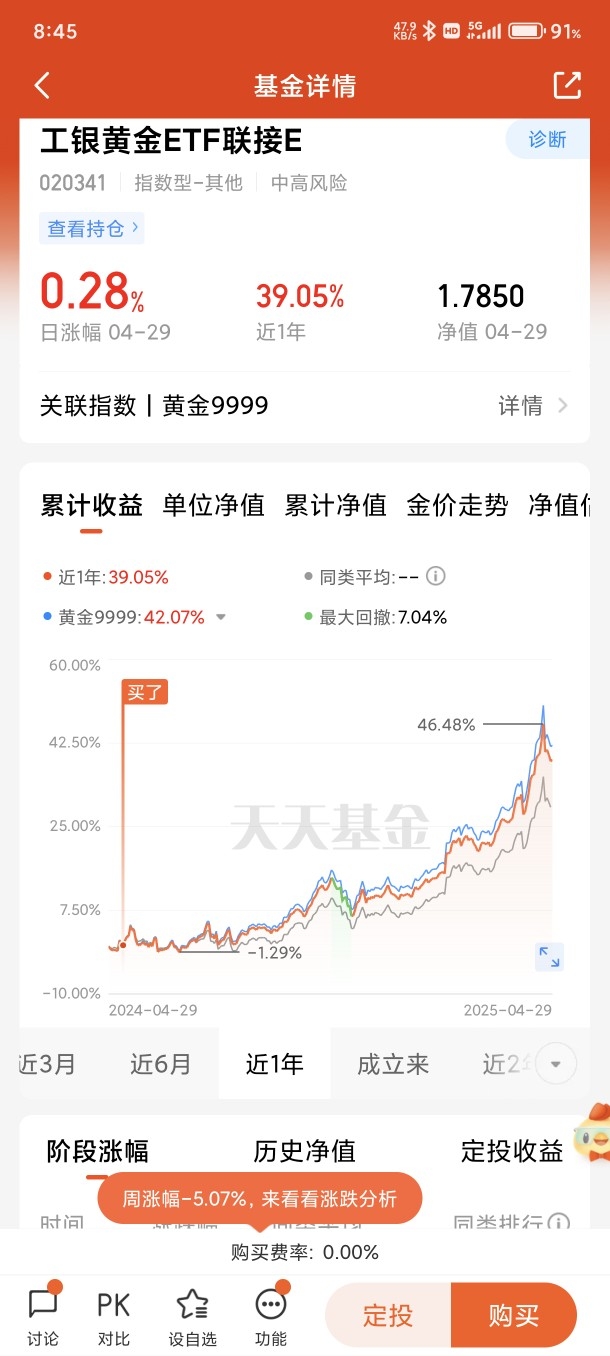Expand the 黄金9999 benchmark dropdown arrow
This screenshot has height=1356, width=610.
point(221,618)
